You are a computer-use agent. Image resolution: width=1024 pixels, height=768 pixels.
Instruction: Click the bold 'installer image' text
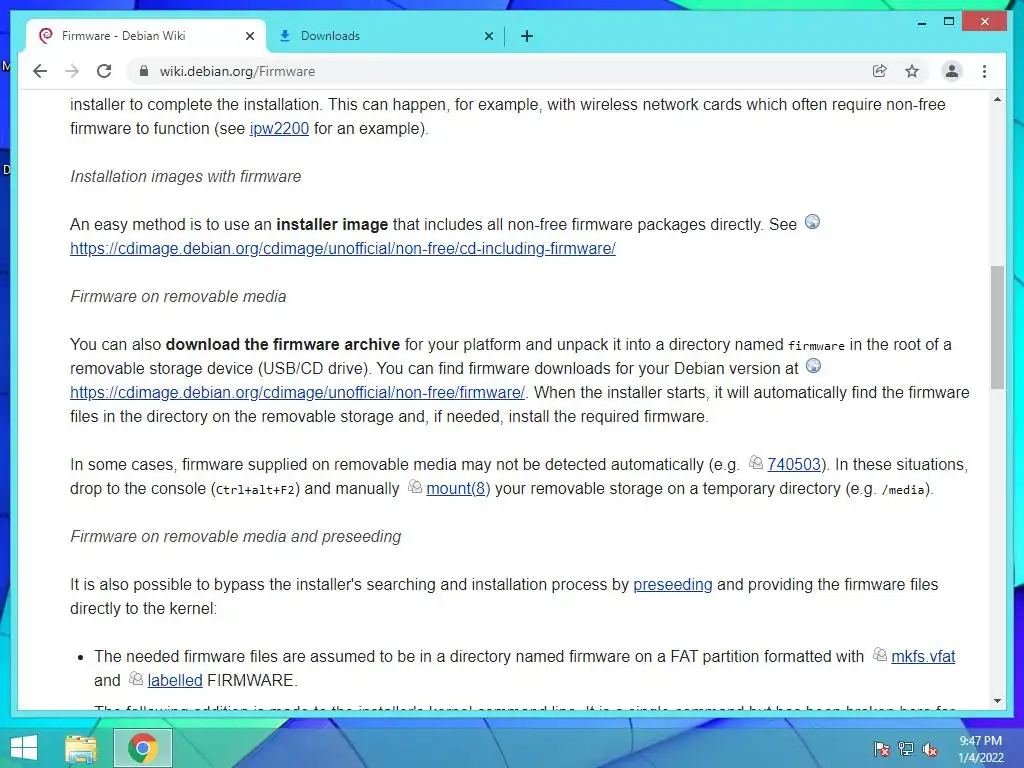332,225
